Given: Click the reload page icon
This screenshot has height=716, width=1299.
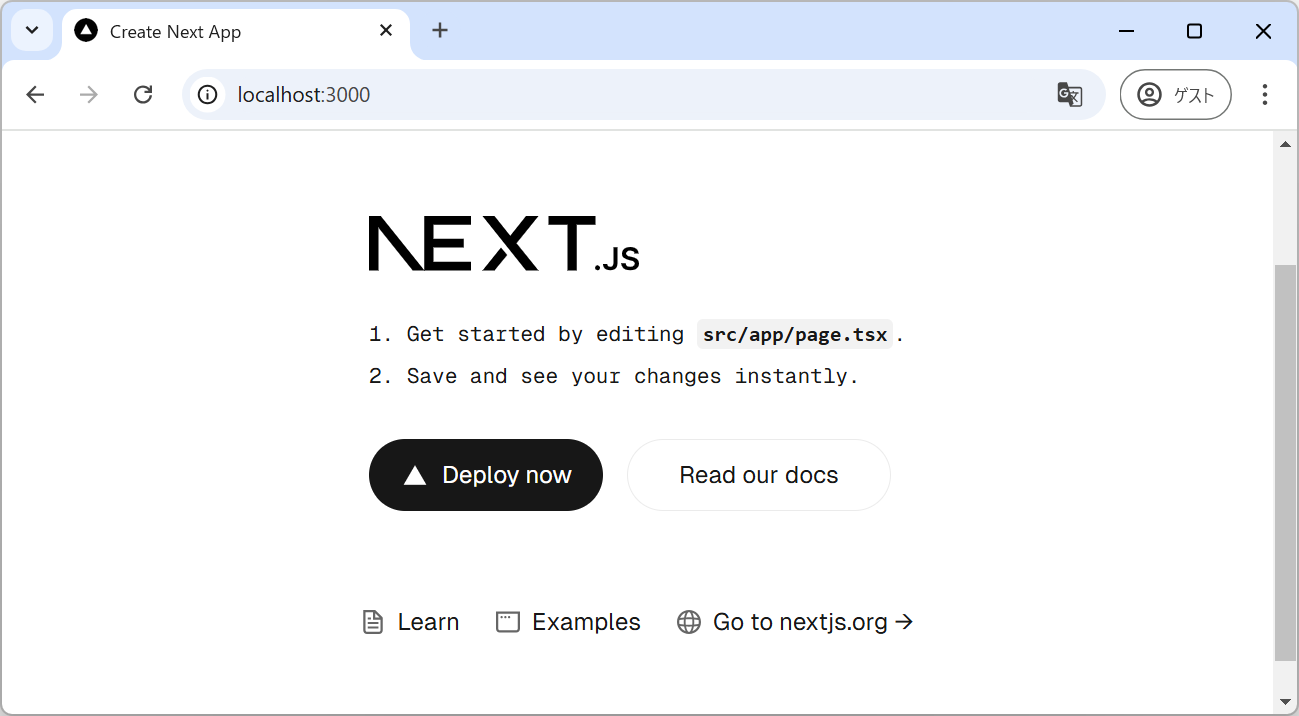Looking at the screenshot, I should (x=143, y=95).
